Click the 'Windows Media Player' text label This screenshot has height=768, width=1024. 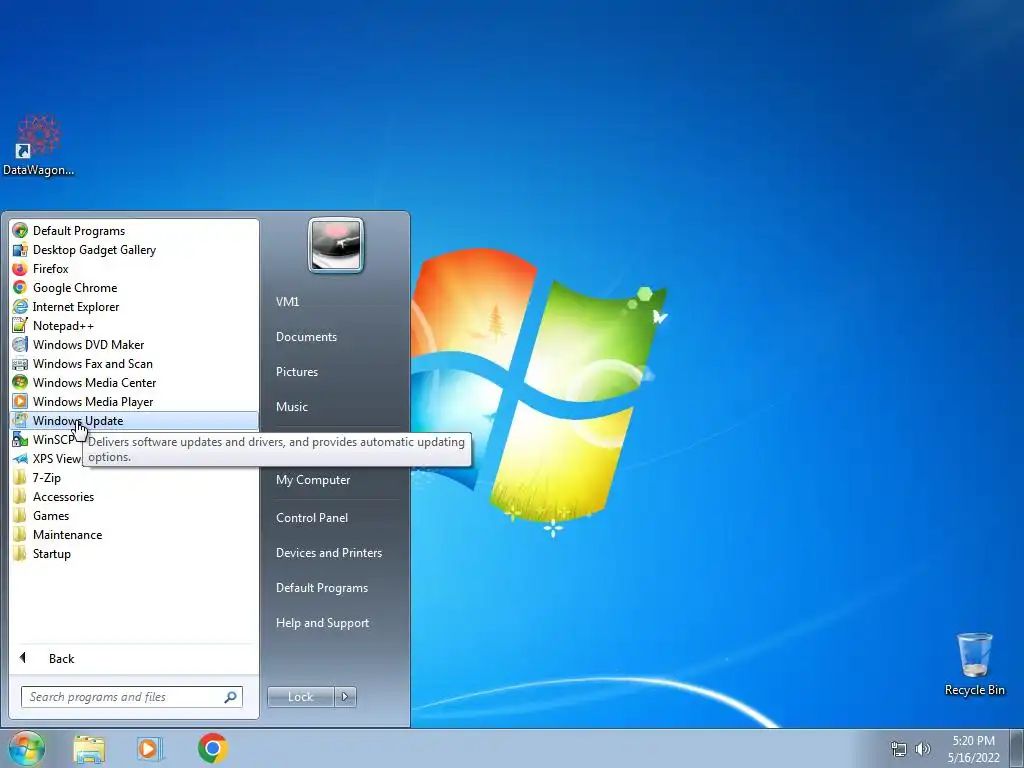pyautogui.click(x=93, y=402)
